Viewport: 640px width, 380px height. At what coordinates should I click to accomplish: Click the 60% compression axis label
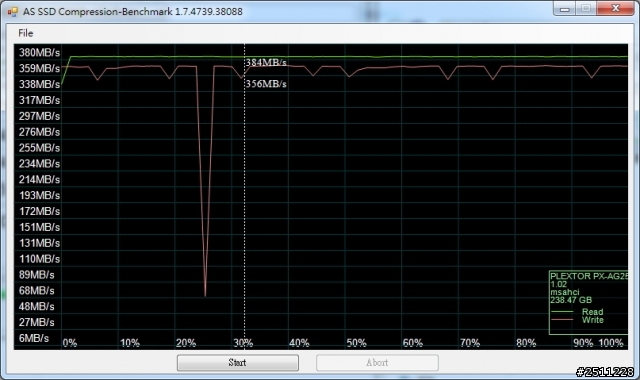pyautogui.click(x=413, y=343)
